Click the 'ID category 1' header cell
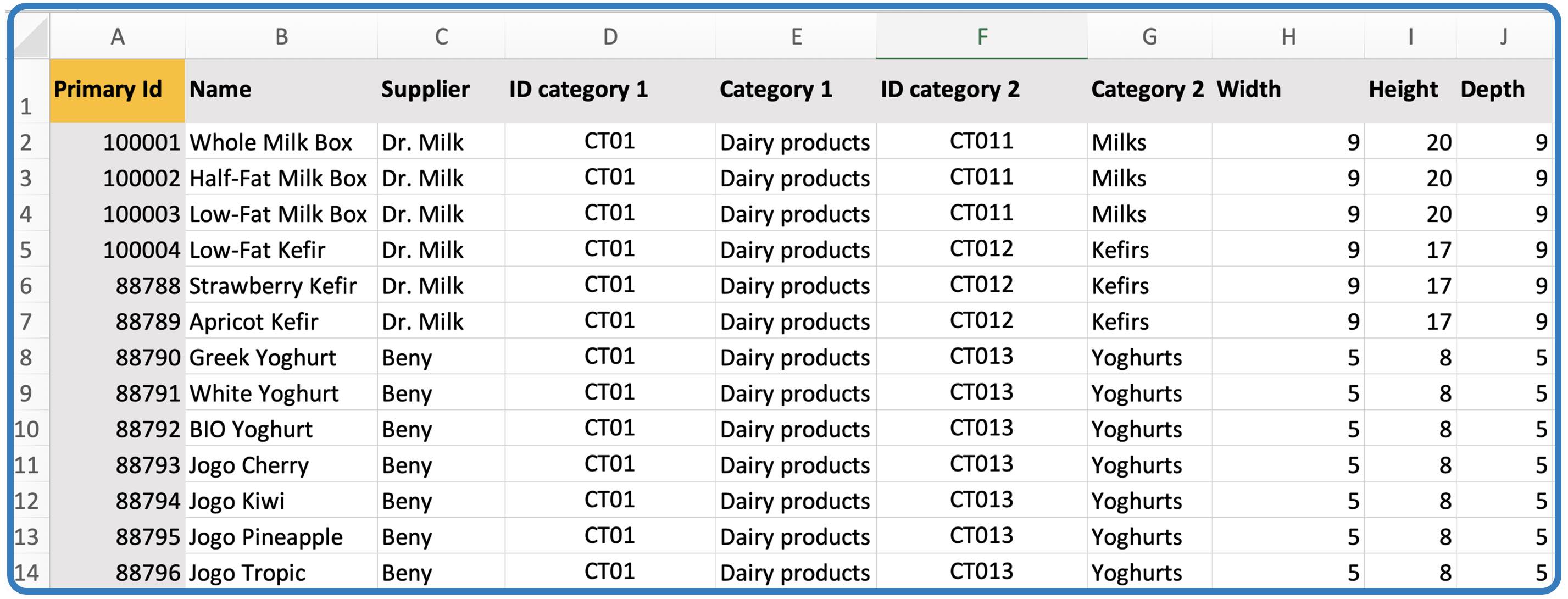 click(610, 91)
